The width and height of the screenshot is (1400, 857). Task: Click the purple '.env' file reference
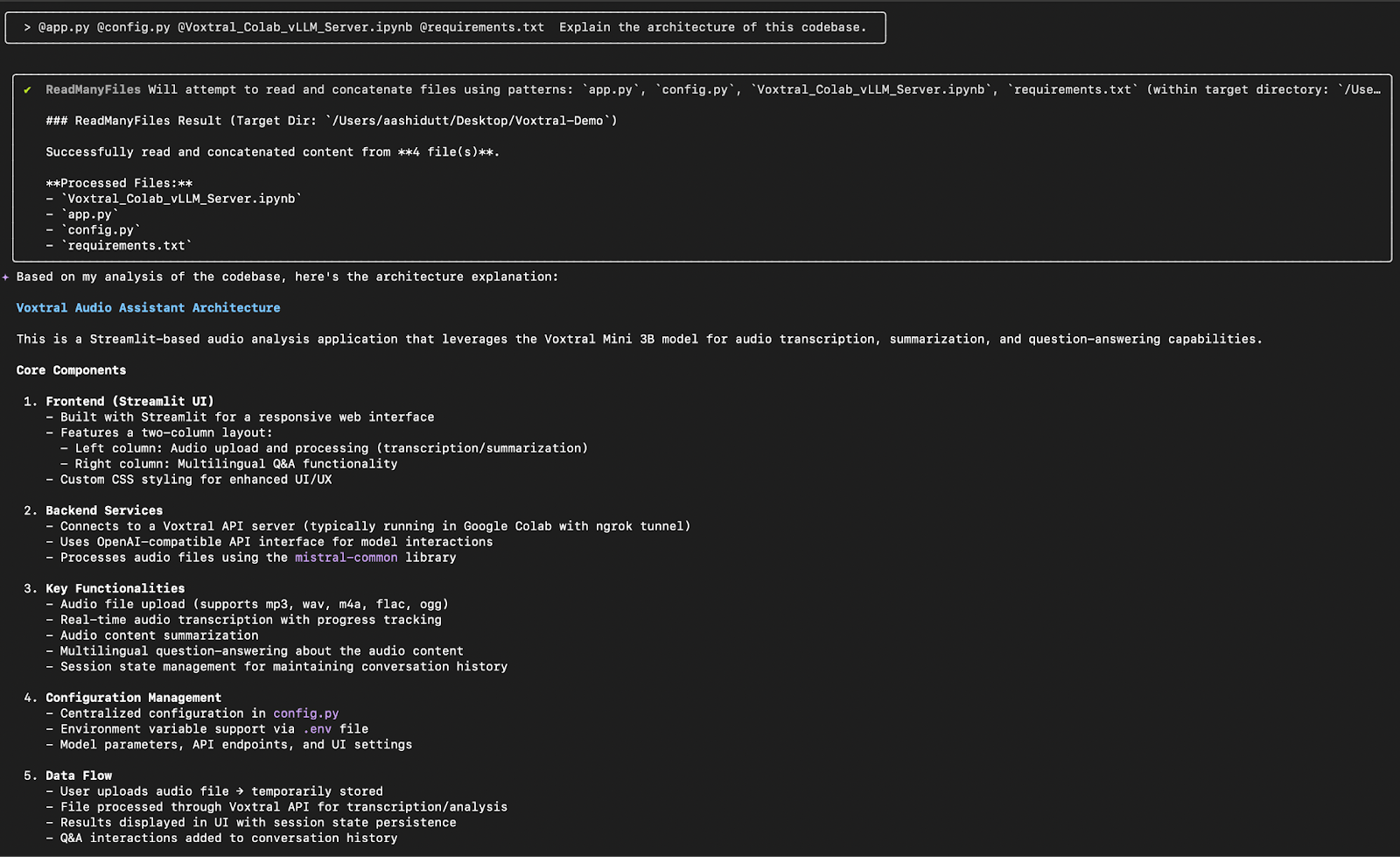pos(317,729)
